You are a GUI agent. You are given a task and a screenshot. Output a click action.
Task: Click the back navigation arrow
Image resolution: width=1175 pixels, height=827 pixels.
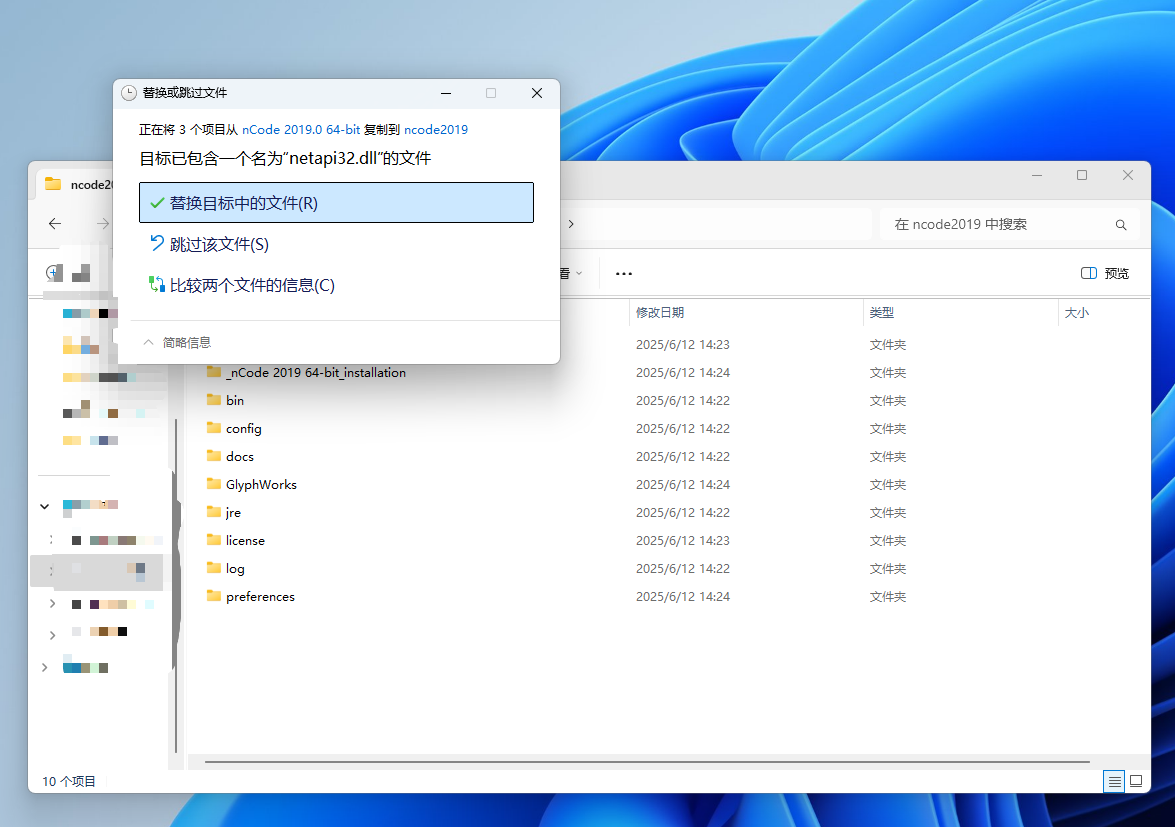(55, 224)
